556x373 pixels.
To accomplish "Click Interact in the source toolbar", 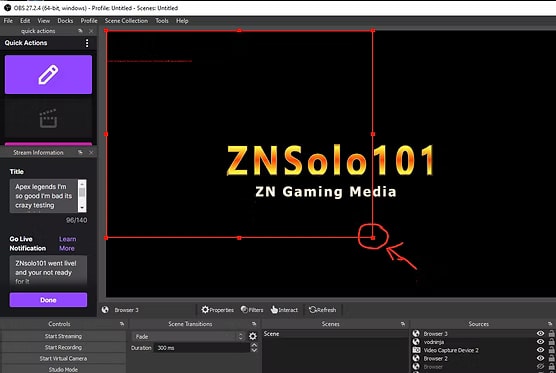I will click(x=284, y=310).
